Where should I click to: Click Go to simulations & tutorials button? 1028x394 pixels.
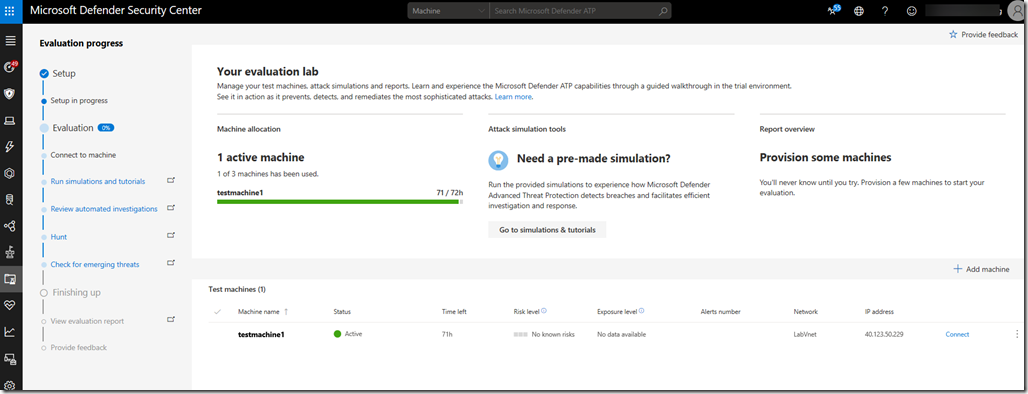(547, 230)
